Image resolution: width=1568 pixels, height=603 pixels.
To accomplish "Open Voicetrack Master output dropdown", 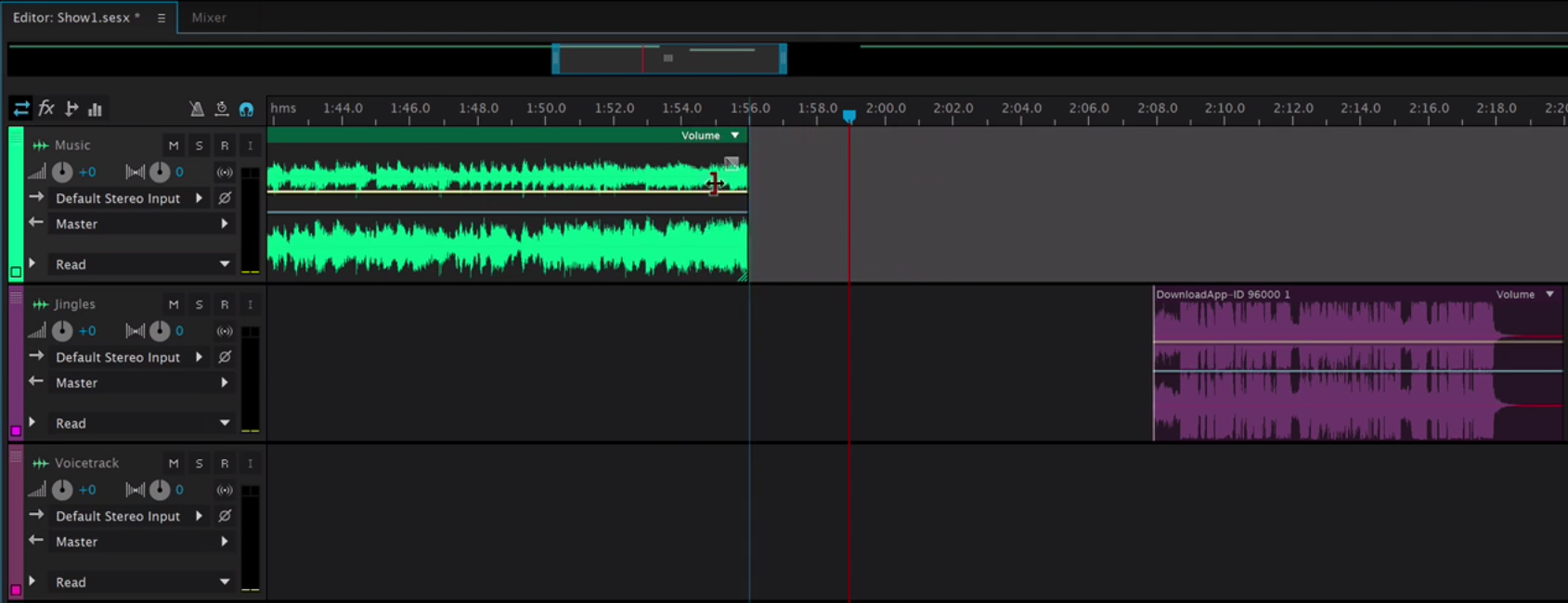I will [141, 541].
